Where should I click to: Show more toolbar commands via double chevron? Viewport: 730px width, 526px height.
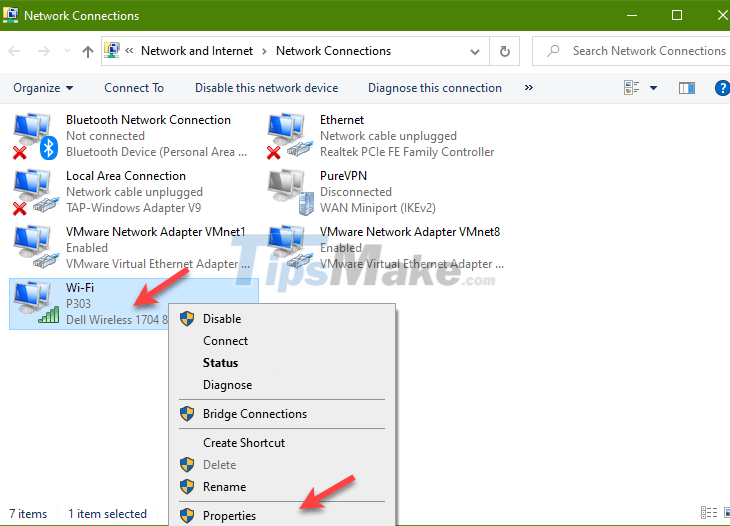tap(528, 88)
